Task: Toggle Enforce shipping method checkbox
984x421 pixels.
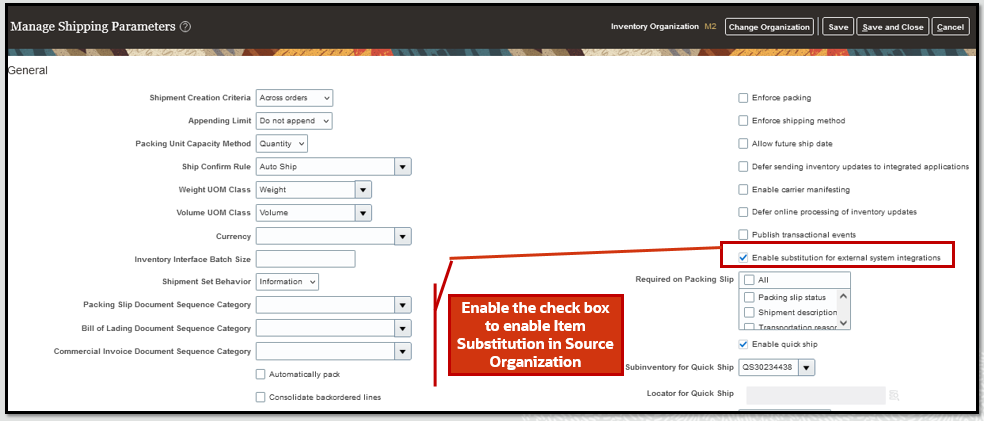Action: click(744, 120)
